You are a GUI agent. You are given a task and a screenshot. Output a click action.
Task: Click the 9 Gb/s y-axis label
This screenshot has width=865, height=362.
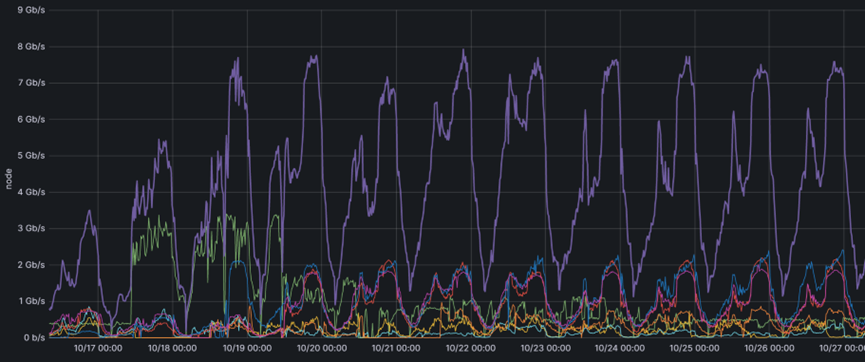tap(31, 10)
